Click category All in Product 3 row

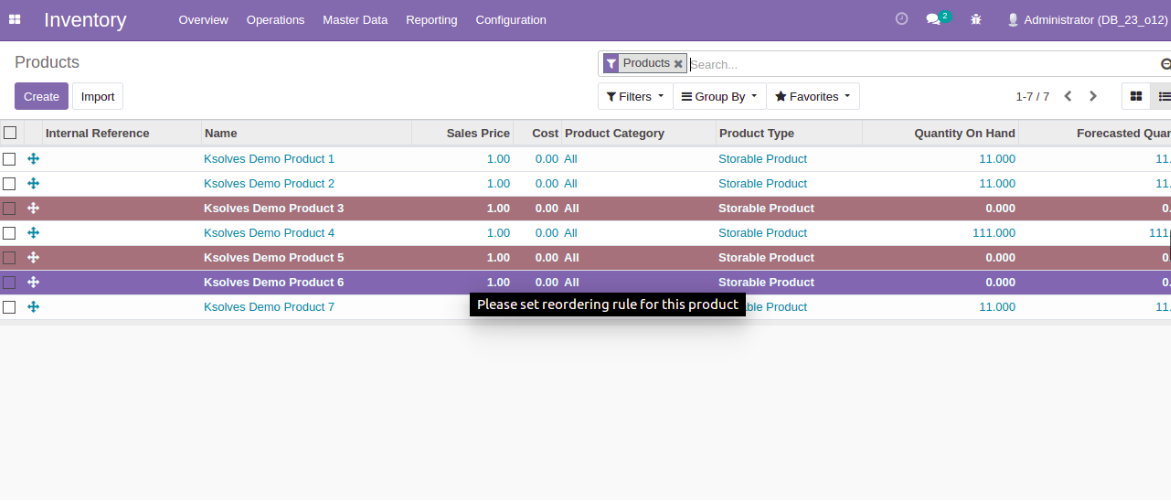pyautogui.click(x=571, y=208)
